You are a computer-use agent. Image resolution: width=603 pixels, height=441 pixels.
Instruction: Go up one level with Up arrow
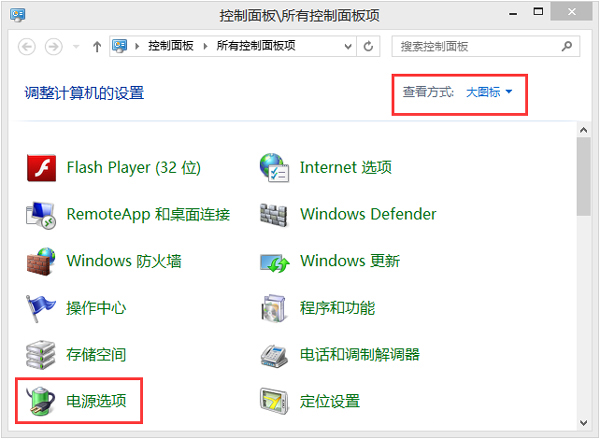pyautogui.click(x=97, y=47)
